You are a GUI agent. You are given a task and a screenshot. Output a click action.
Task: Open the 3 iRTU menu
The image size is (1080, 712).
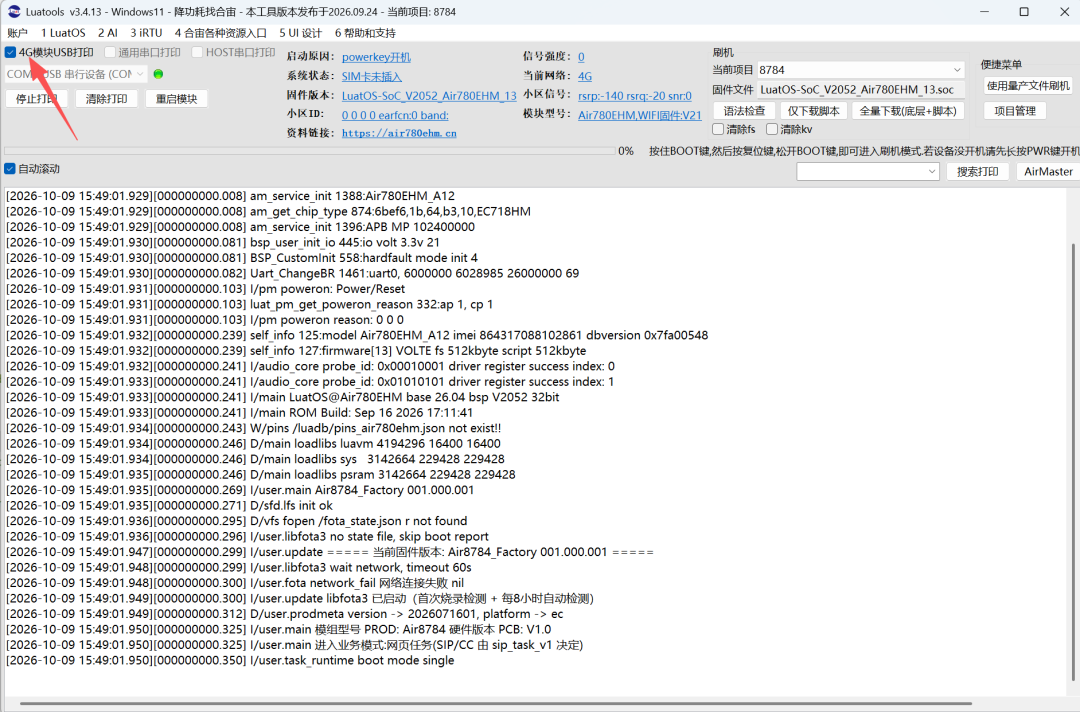(x=146, y=33)
